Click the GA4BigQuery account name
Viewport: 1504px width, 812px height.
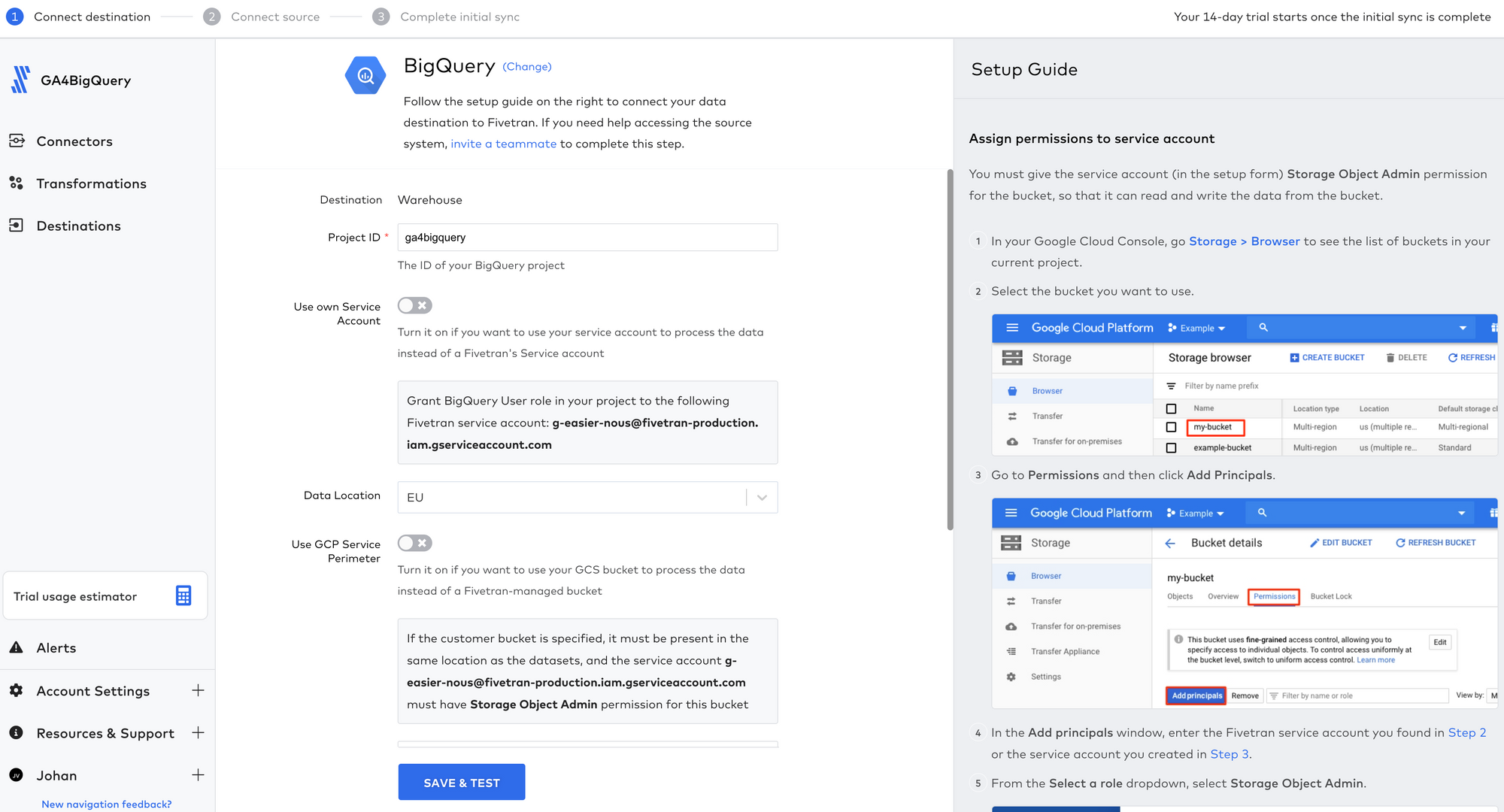pos(86,80)
